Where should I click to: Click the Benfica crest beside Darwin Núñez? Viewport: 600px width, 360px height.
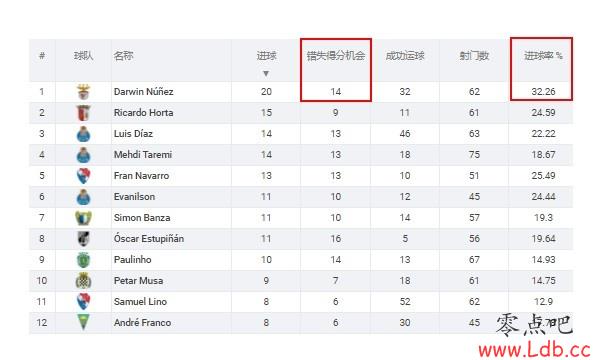83,92
